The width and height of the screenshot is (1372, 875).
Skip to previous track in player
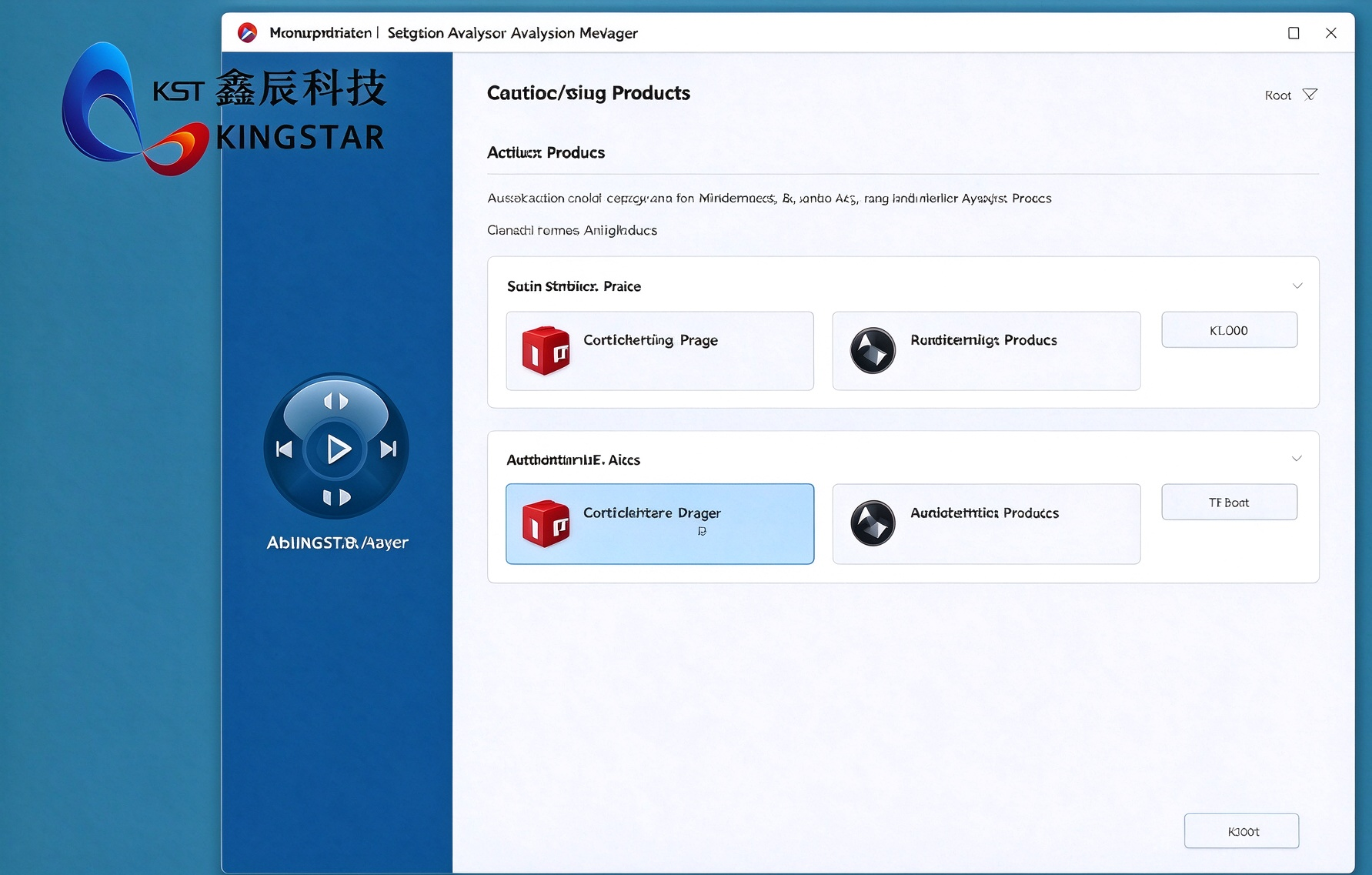[x=284, y=449]
